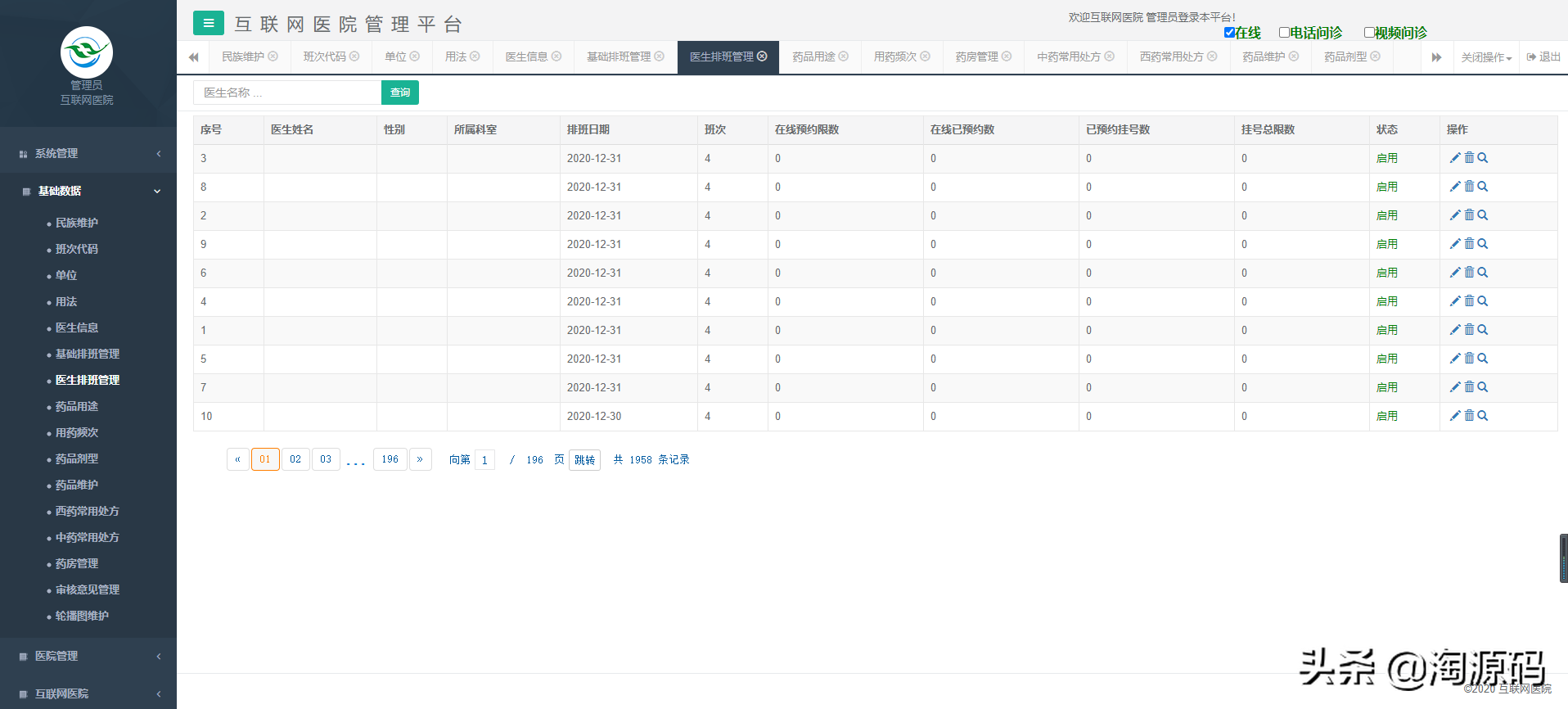1568x709 pixels.
Task: Close the 医生排班管理 tab with its X icon
Action: click(x=763, y=56)
